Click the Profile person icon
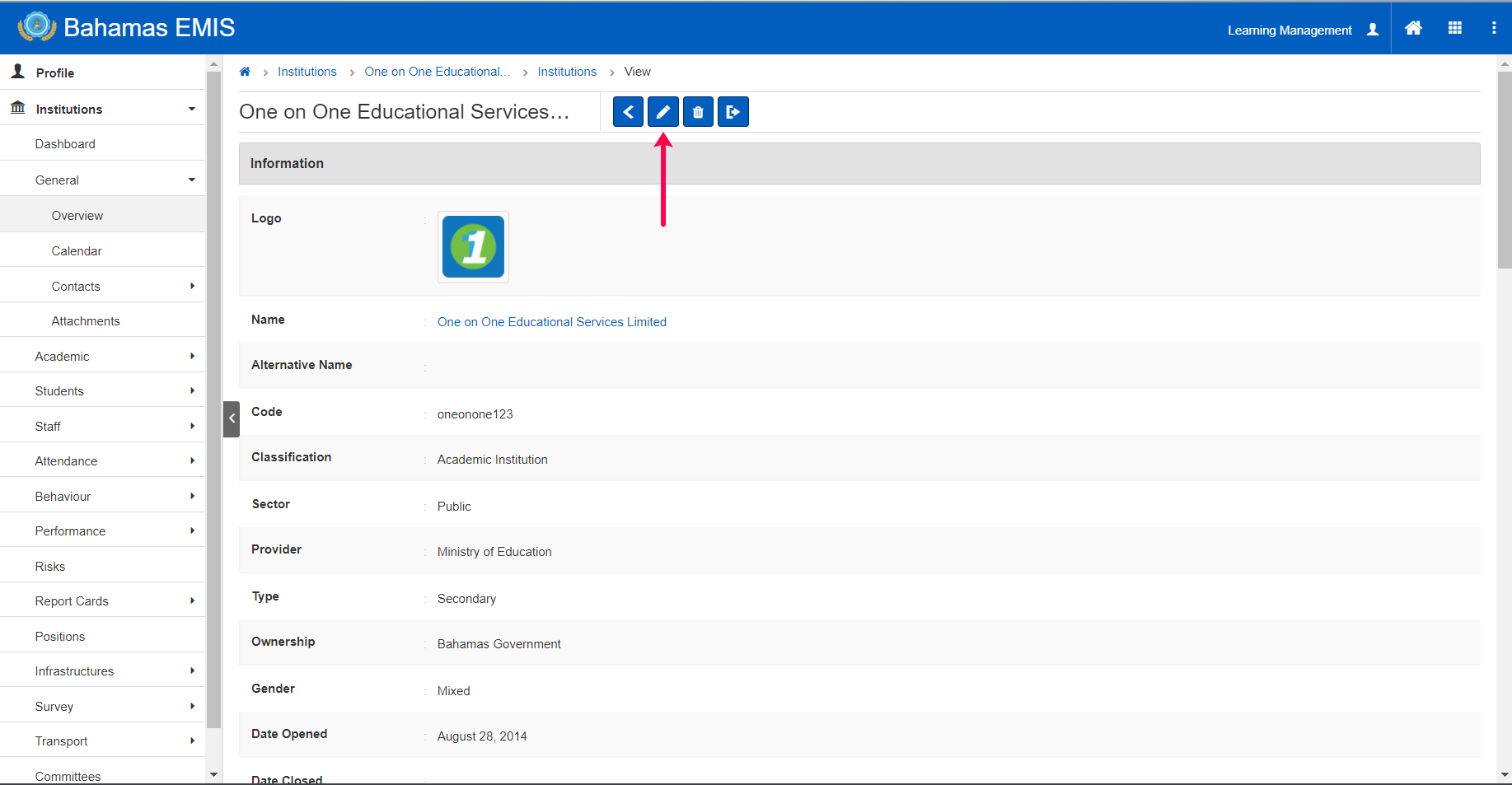The width and height of the screenshot is (1512, 785). 18,72
